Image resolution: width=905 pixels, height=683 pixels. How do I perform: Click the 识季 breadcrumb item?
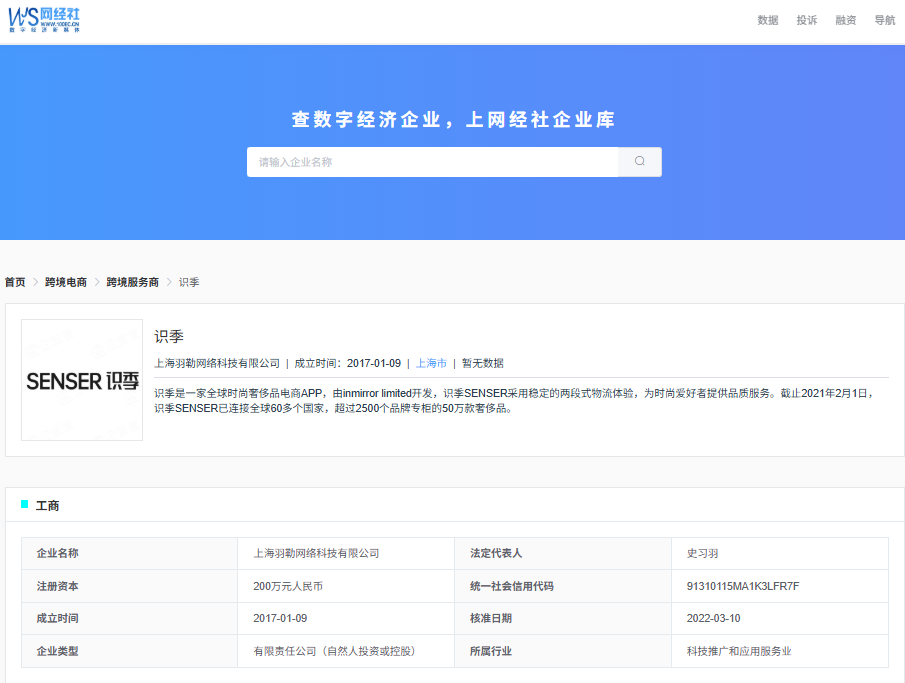[189, 282]
